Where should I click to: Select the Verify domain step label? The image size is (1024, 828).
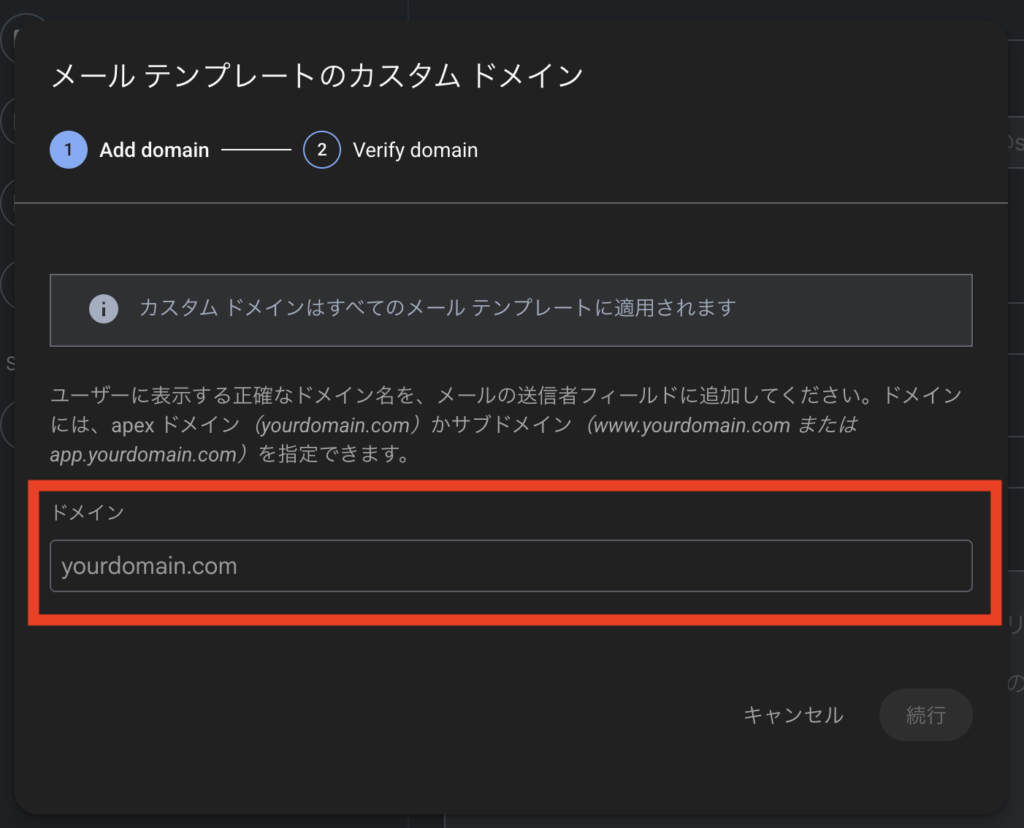(415, 150)
